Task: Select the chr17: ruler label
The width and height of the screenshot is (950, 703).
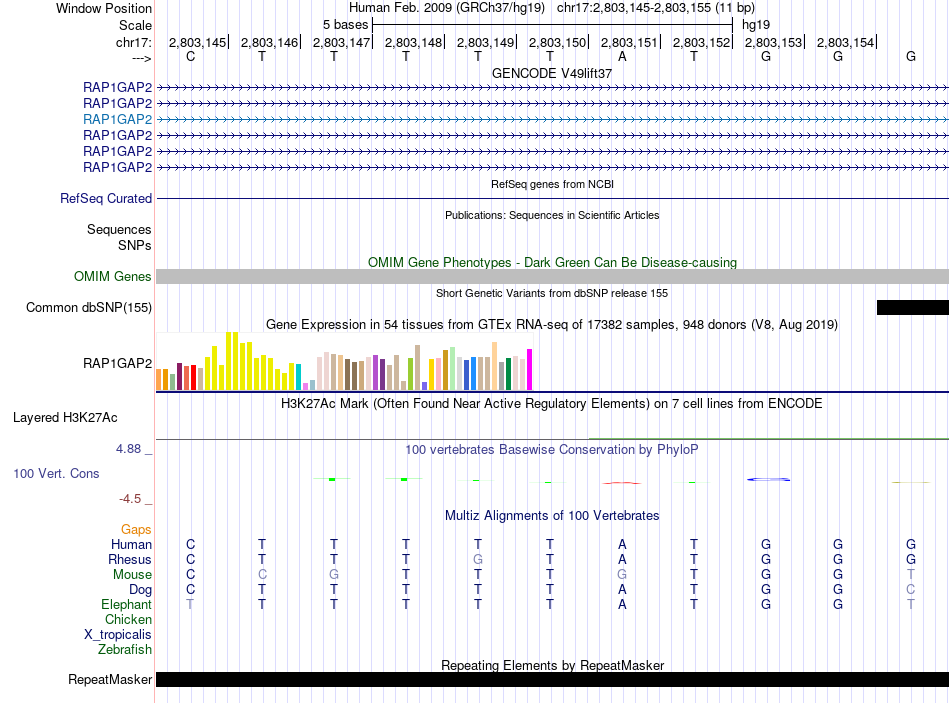Action: [133, 42]
